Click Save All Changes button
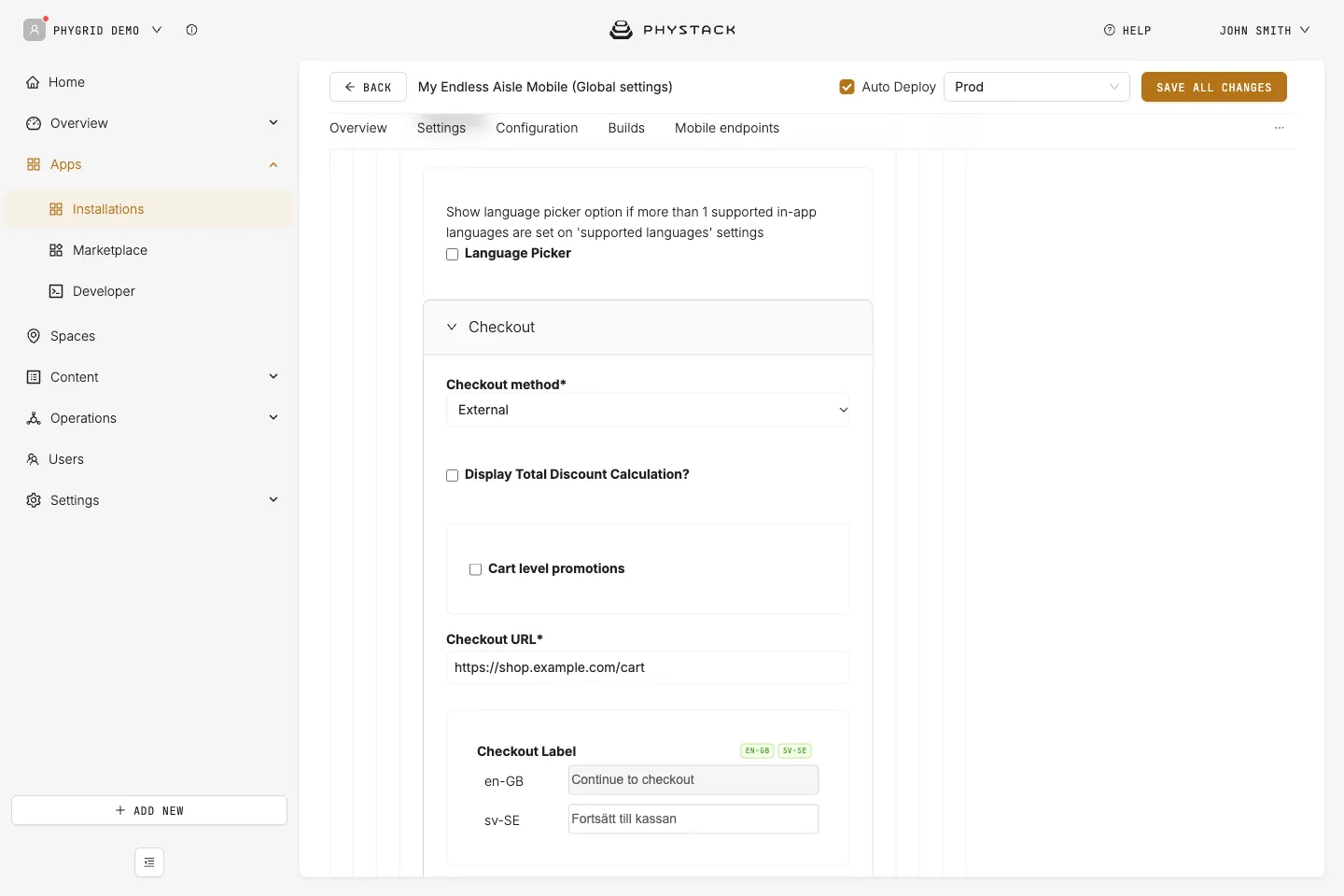The image size is (1344, 896). point(1214,87)
